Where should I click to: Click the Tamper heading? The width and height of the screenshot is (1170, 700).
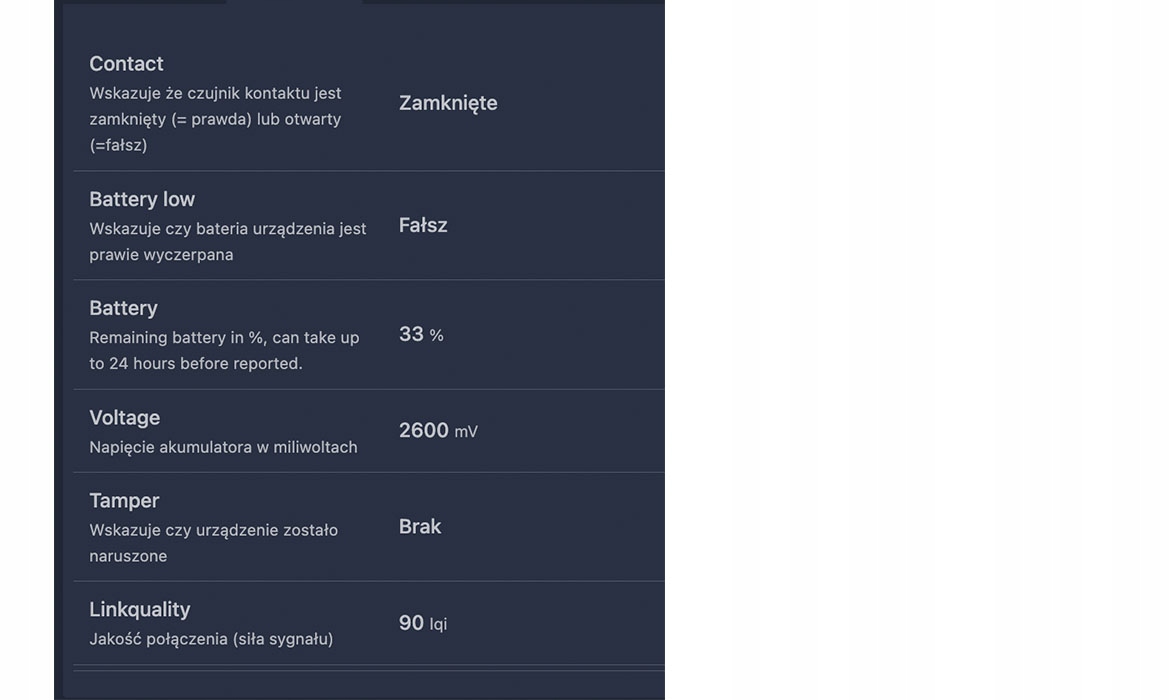point(124,500)
